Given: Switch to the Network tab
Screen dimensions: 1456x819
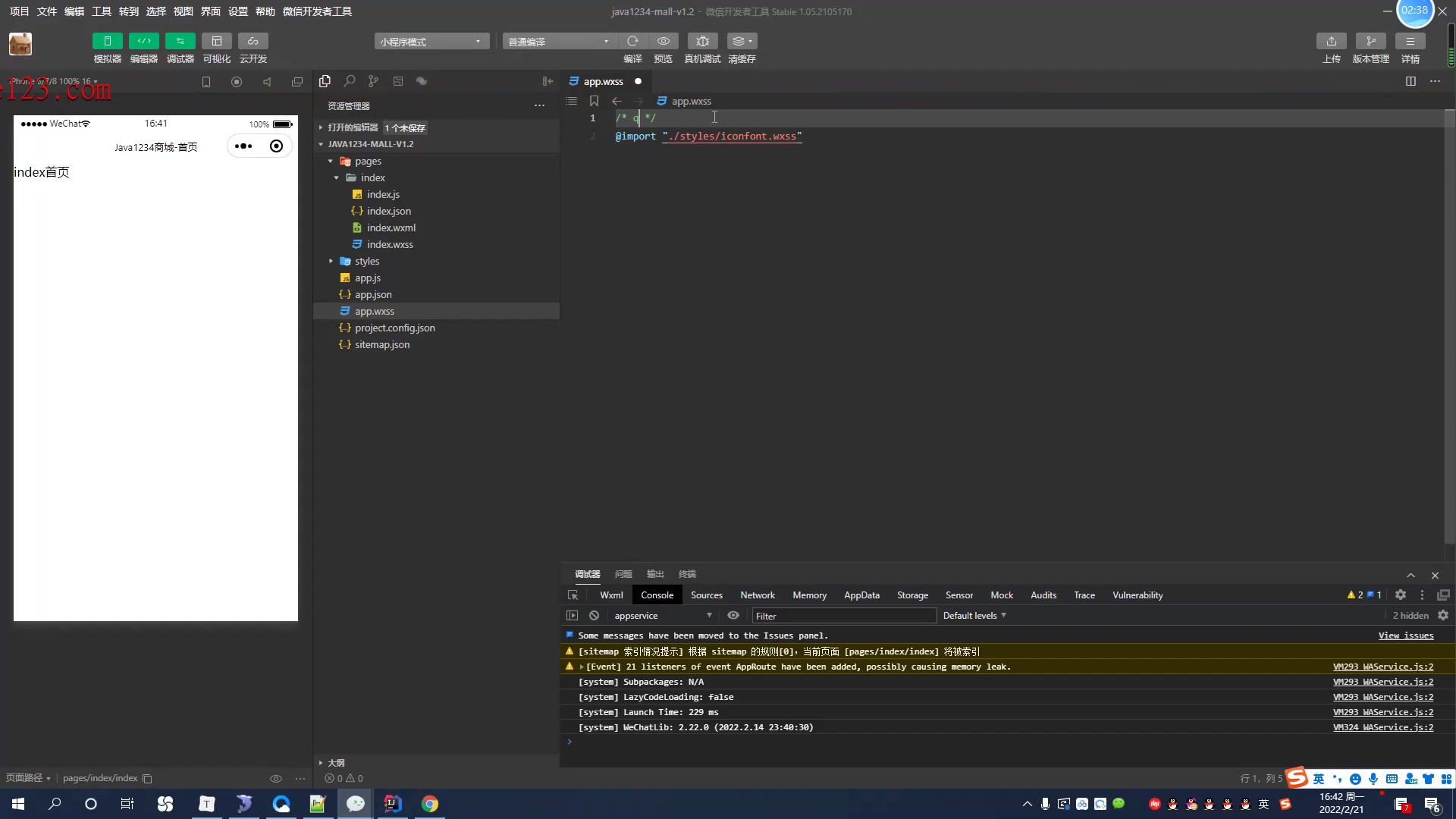Looking at the screenshot, I should pyautogui.click(x=757, y=595).
